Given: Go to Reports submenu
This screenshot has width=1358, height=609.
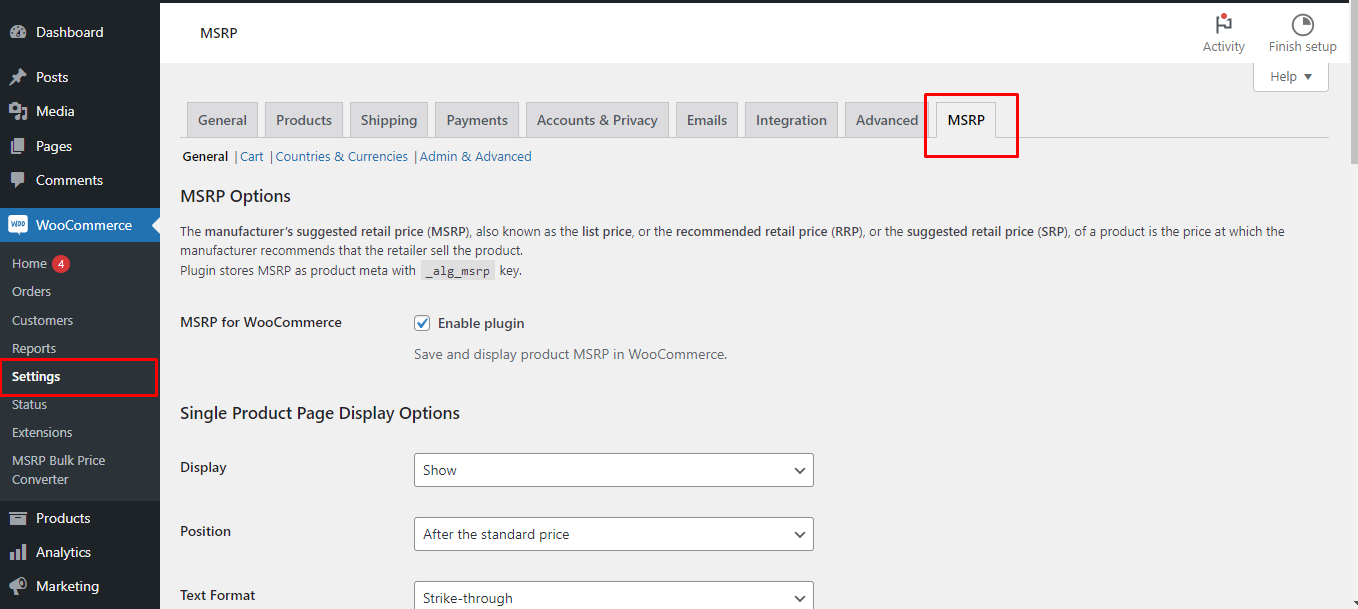Looking at the screenshot, I should coord(34,348).
